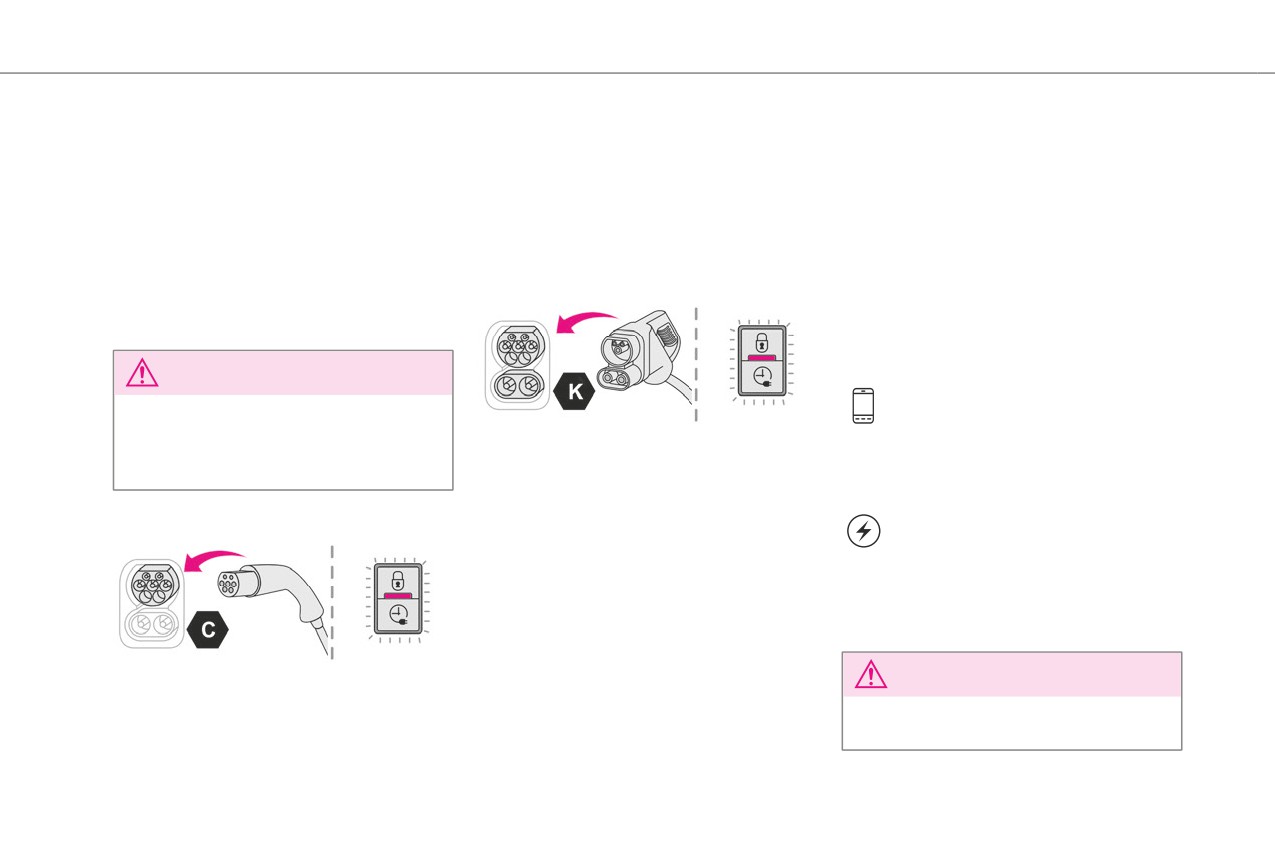Screen dimensions: 1275x860
Task: Click the pink curved arrow above C plug
Action: point(213,562)
